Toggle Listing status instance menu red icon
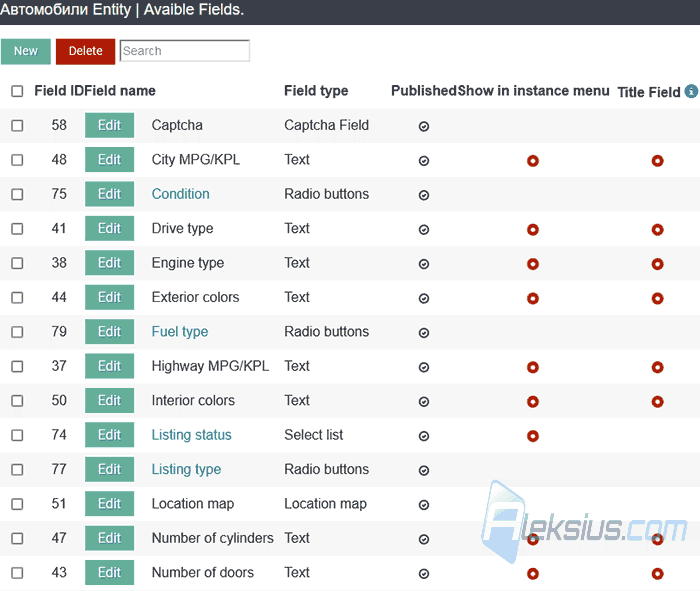Screen dimensions: 700x591 [x=533, y=436]
